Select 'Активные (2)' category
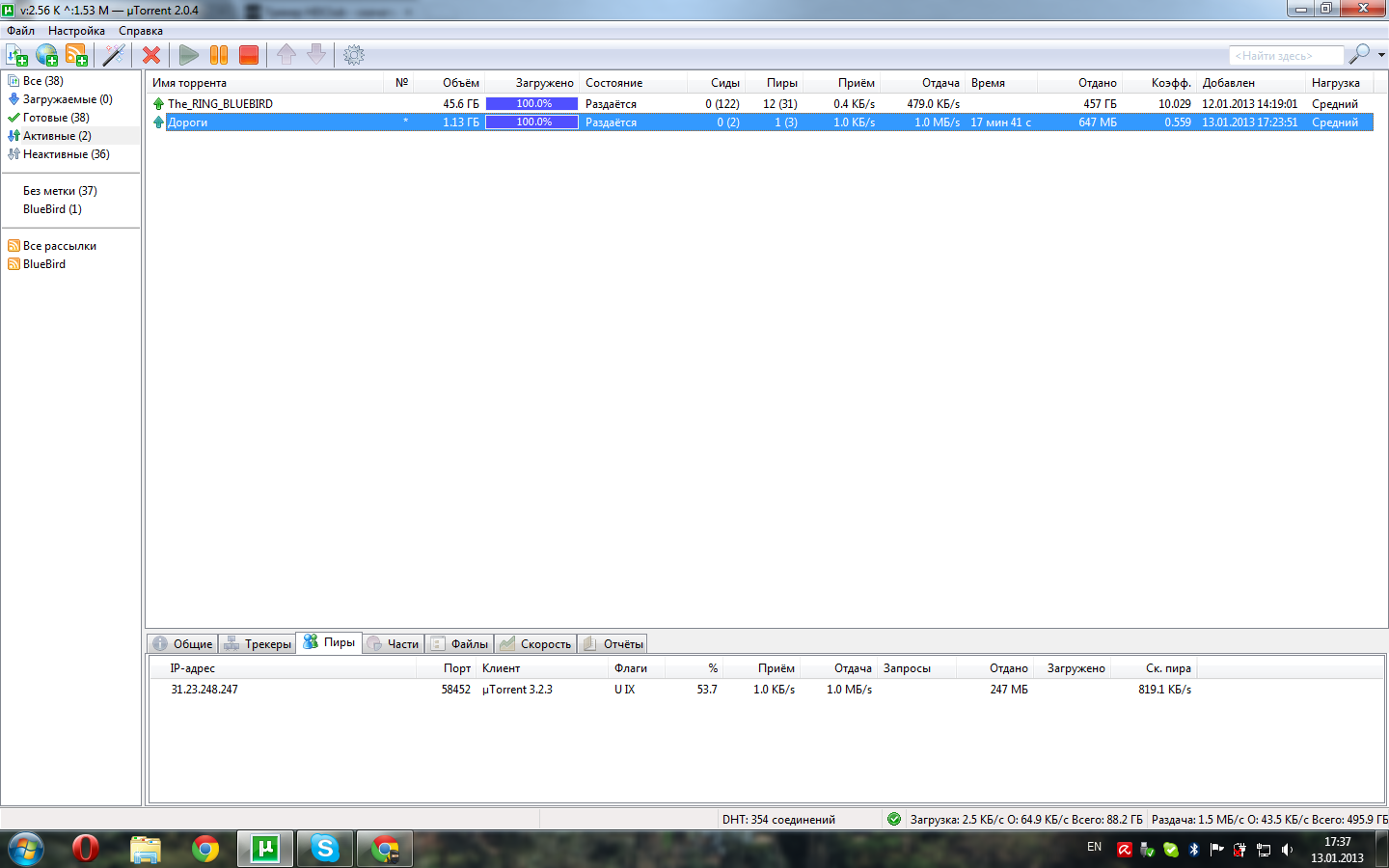The height and width of the screenshot is (868, 1389). click(x=57, y=136)
